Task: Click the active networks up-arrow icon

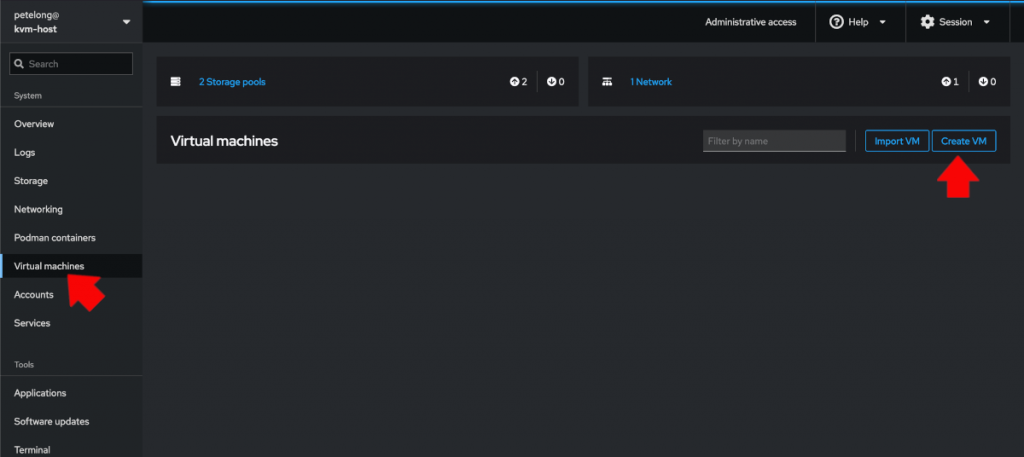Action: tap(945, 82)
